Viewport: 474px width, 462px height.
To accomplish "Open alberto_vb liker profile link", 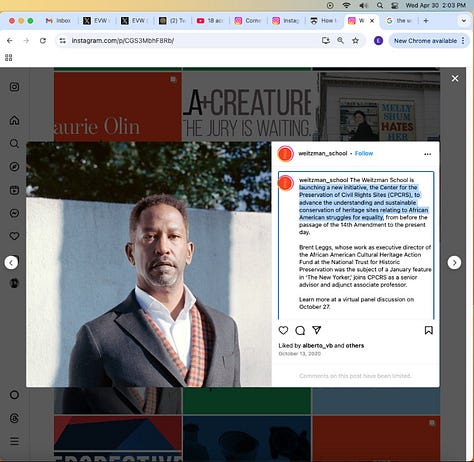I will 317,346.
